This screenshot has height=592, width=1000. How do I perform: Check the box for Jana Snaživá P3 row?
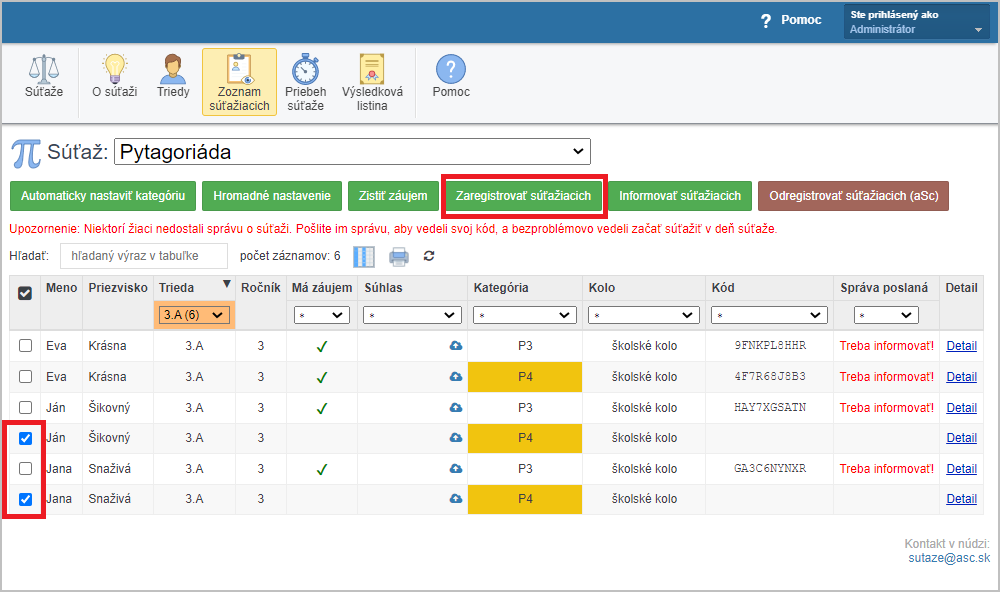[26, 468]
